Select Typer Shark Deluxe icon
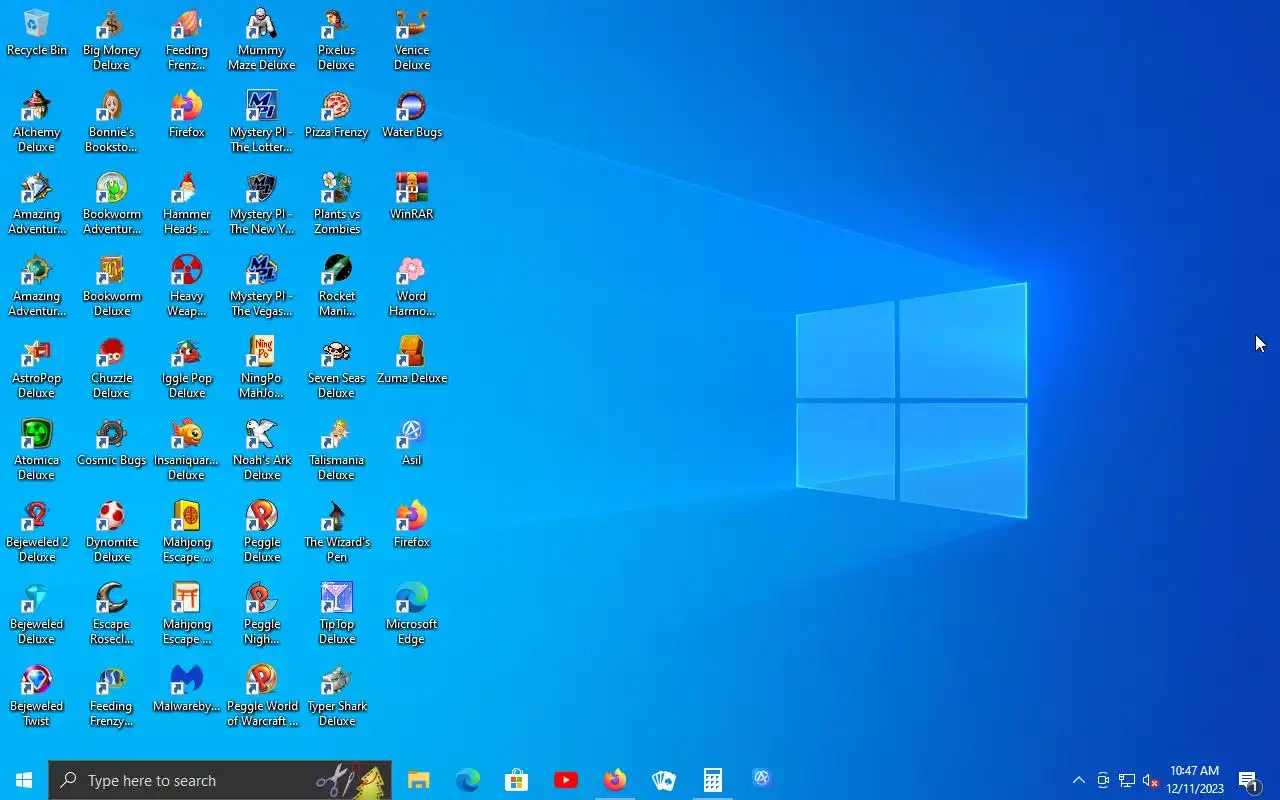Viewport: 1280px width, 800px height. pos(337,696)
